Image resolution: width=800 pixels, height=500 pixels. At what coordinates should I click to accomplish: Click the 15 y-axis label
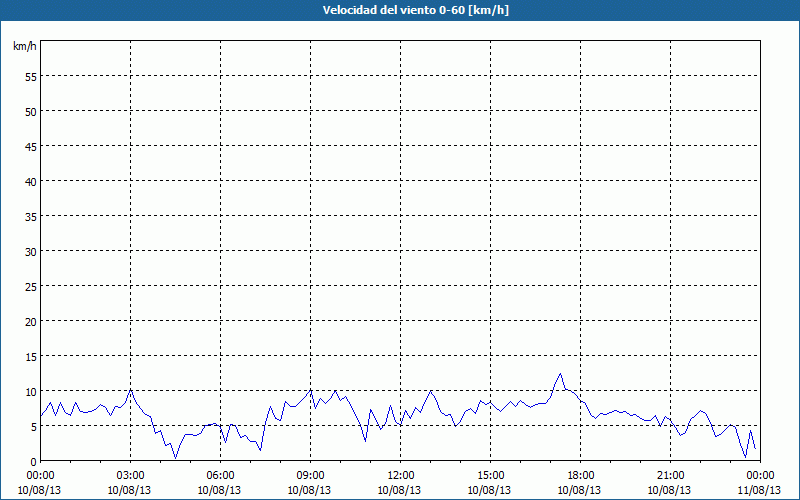[31, 357]
